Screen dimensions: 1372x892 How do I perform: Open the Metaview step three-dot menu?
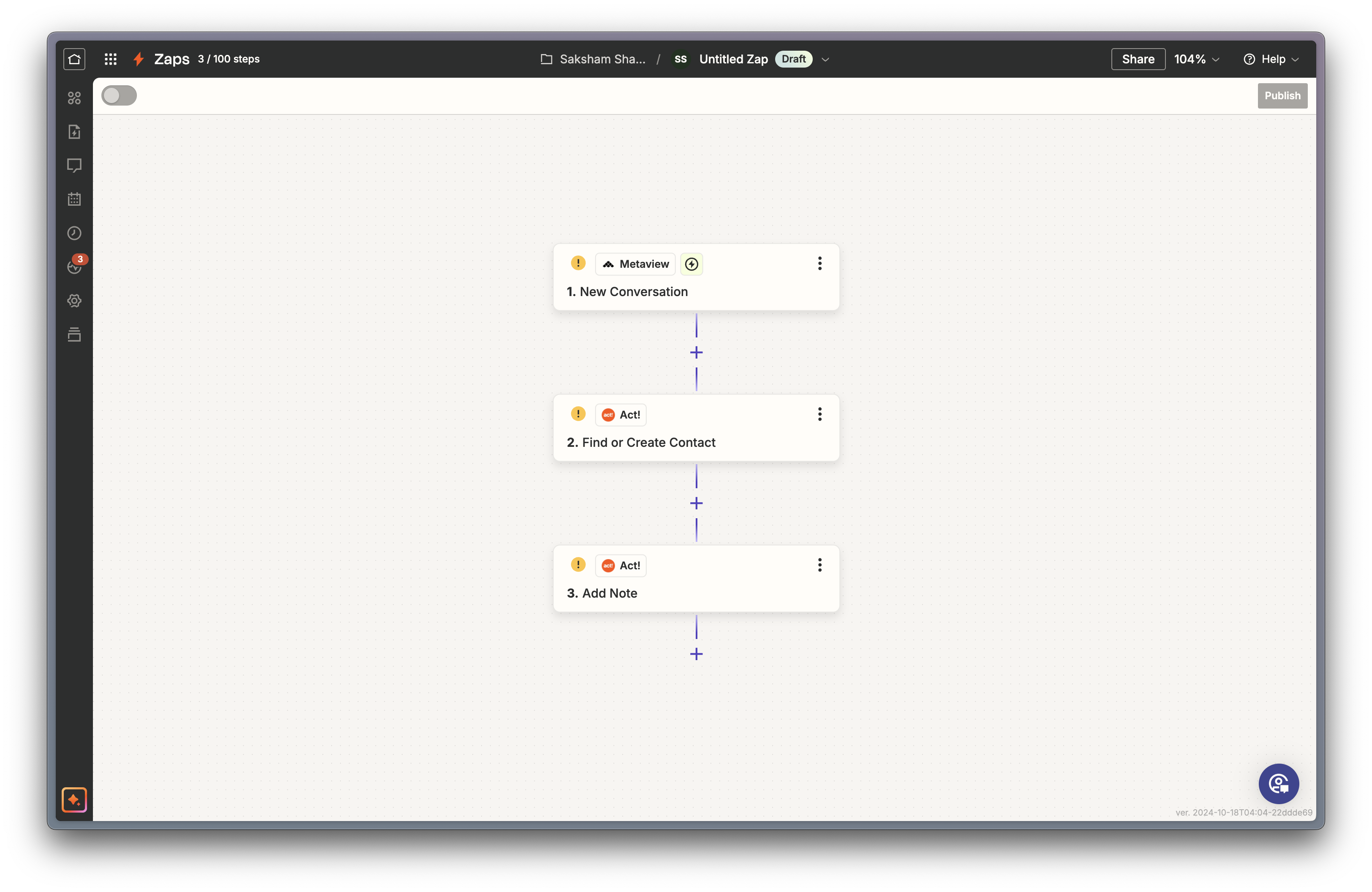819,264
